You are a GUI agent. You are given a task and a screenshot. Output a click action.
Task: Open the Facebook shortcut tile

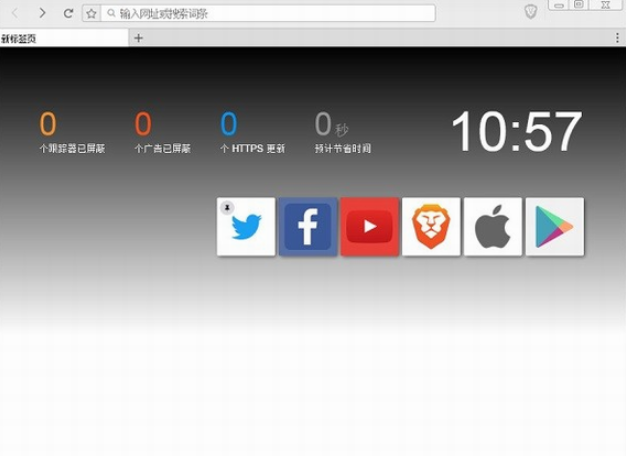pyautogui.click(x=308, y=227)
